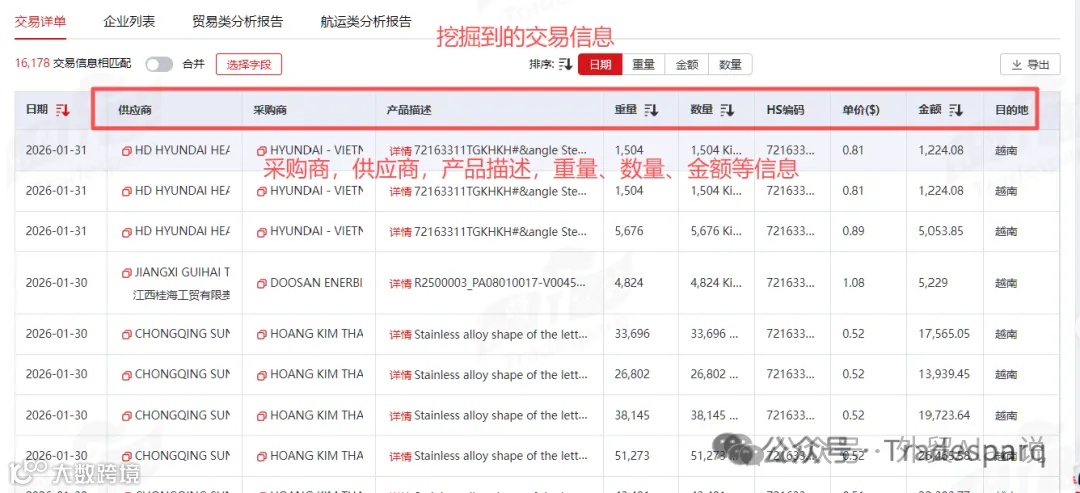This screenshot has height=493, width=1080.
Task: Open 详情 link in the 38,145 weight row
Action: click(x=400, y=416)
